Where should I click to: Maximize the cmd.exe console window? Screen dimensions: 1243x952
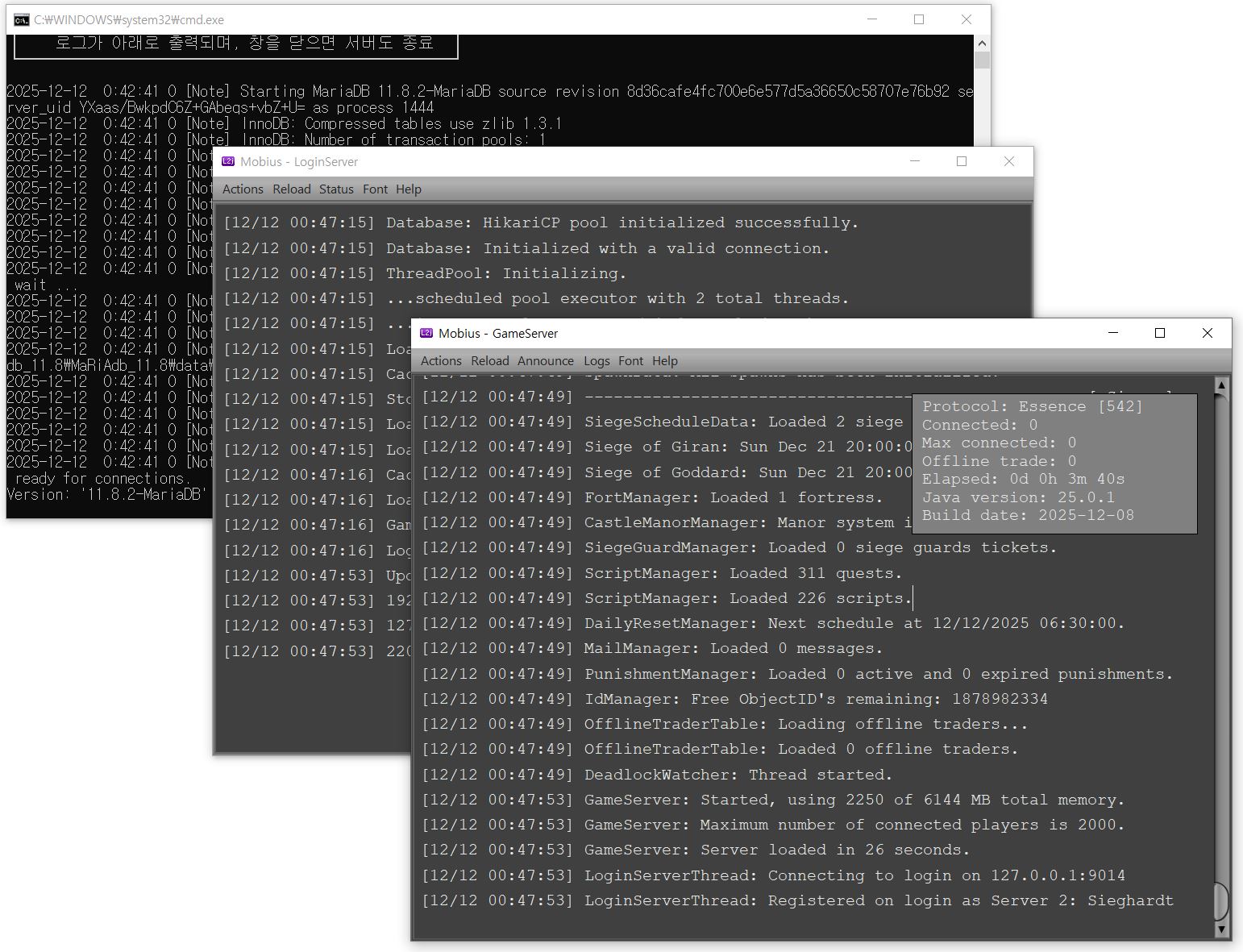pyautogui.click(x=918, y=20)
